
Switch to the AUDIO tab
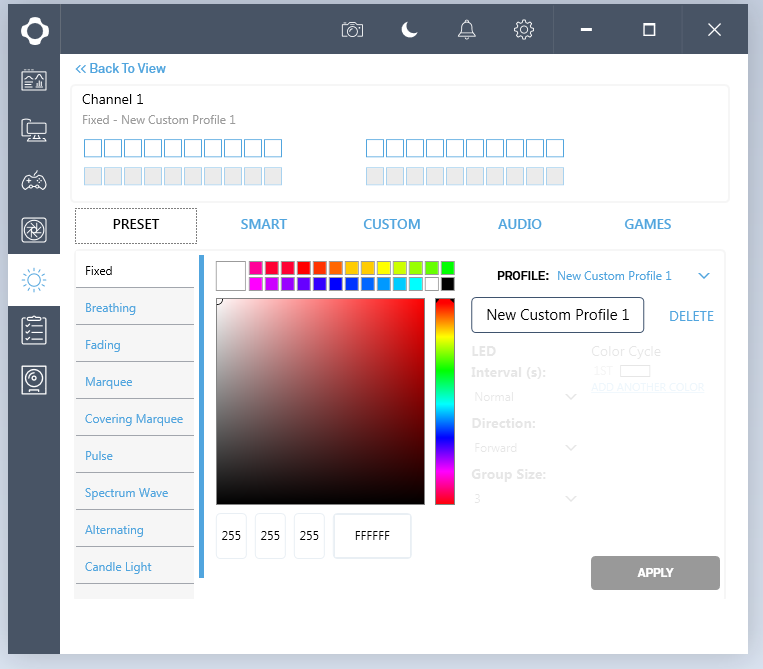tap(520, 225)
